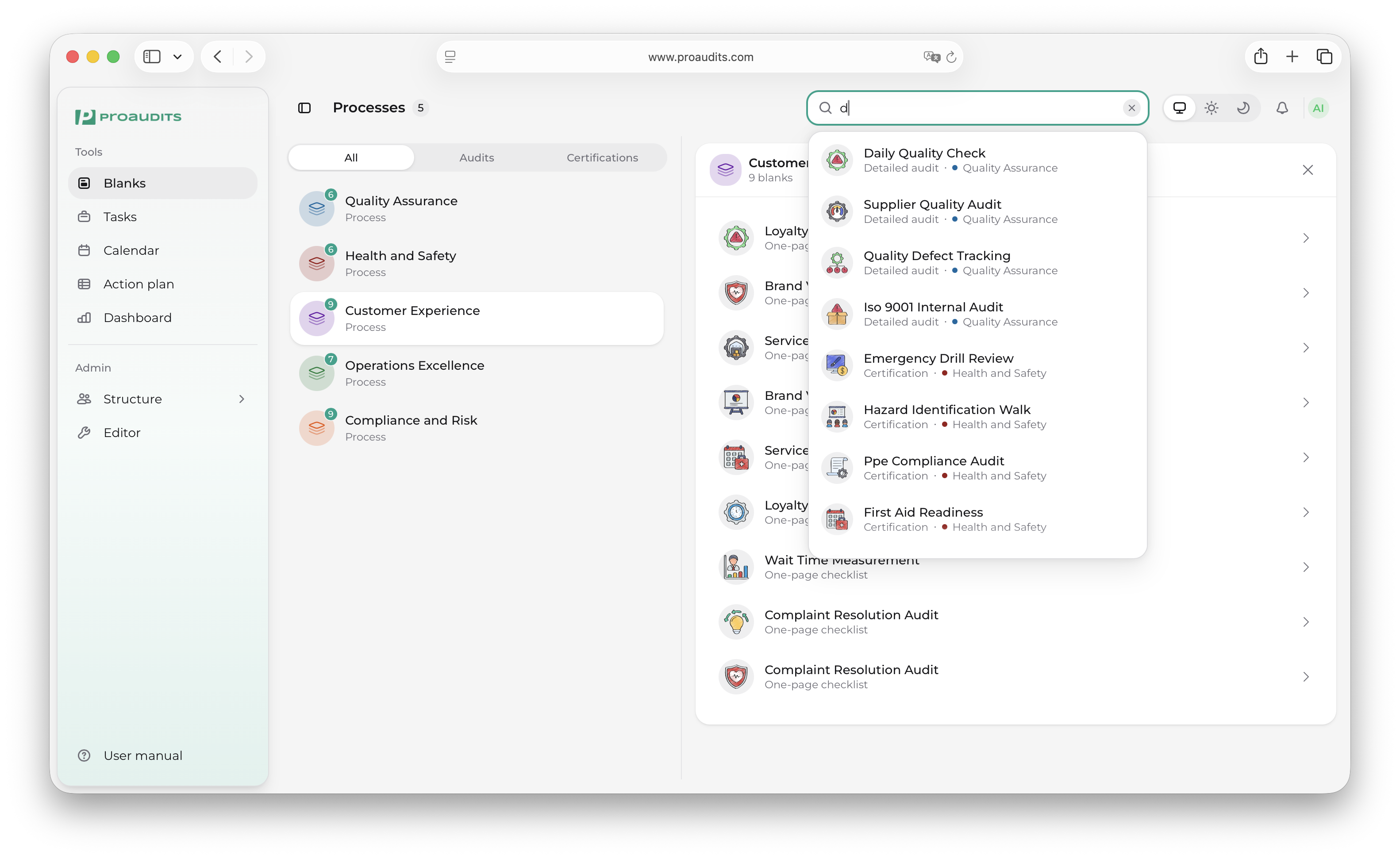This screenshot has height=859, width=1400.
Task: Select Quality Assurance process
Action: 477,208
